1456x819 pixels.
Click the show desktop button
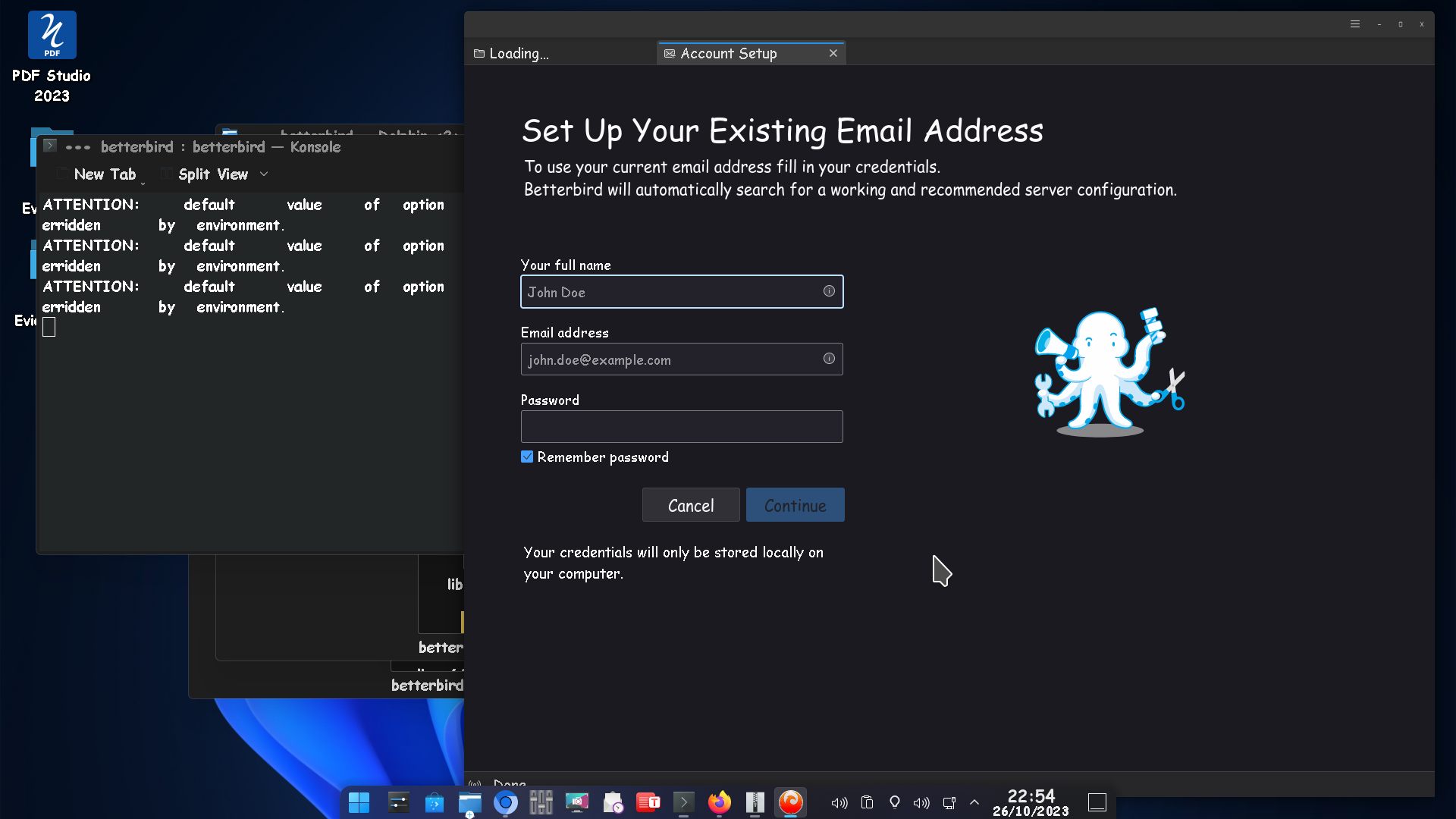pyautogui.click(x=1097, y=802)
